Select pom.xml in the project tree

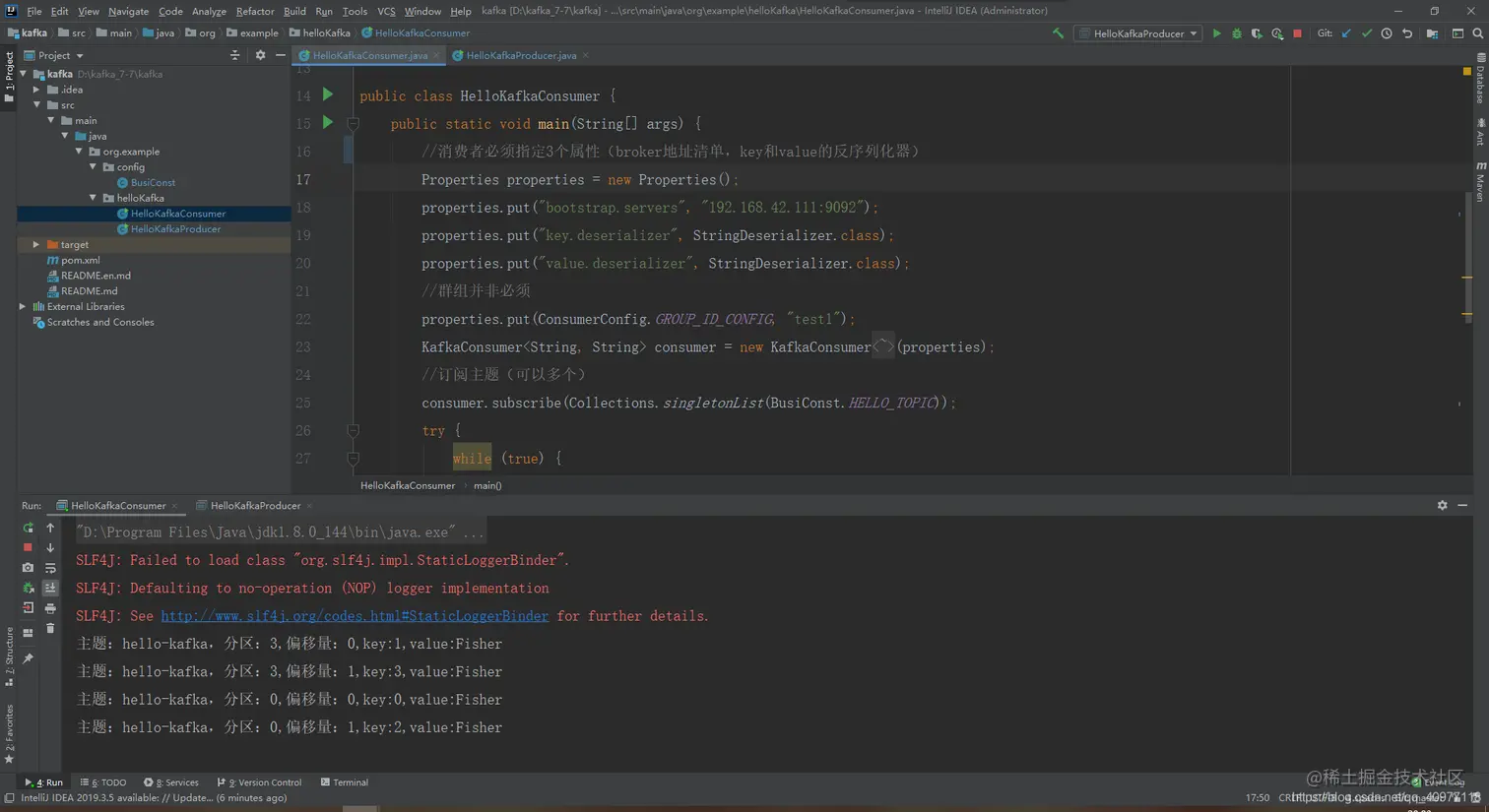point(80,260)
